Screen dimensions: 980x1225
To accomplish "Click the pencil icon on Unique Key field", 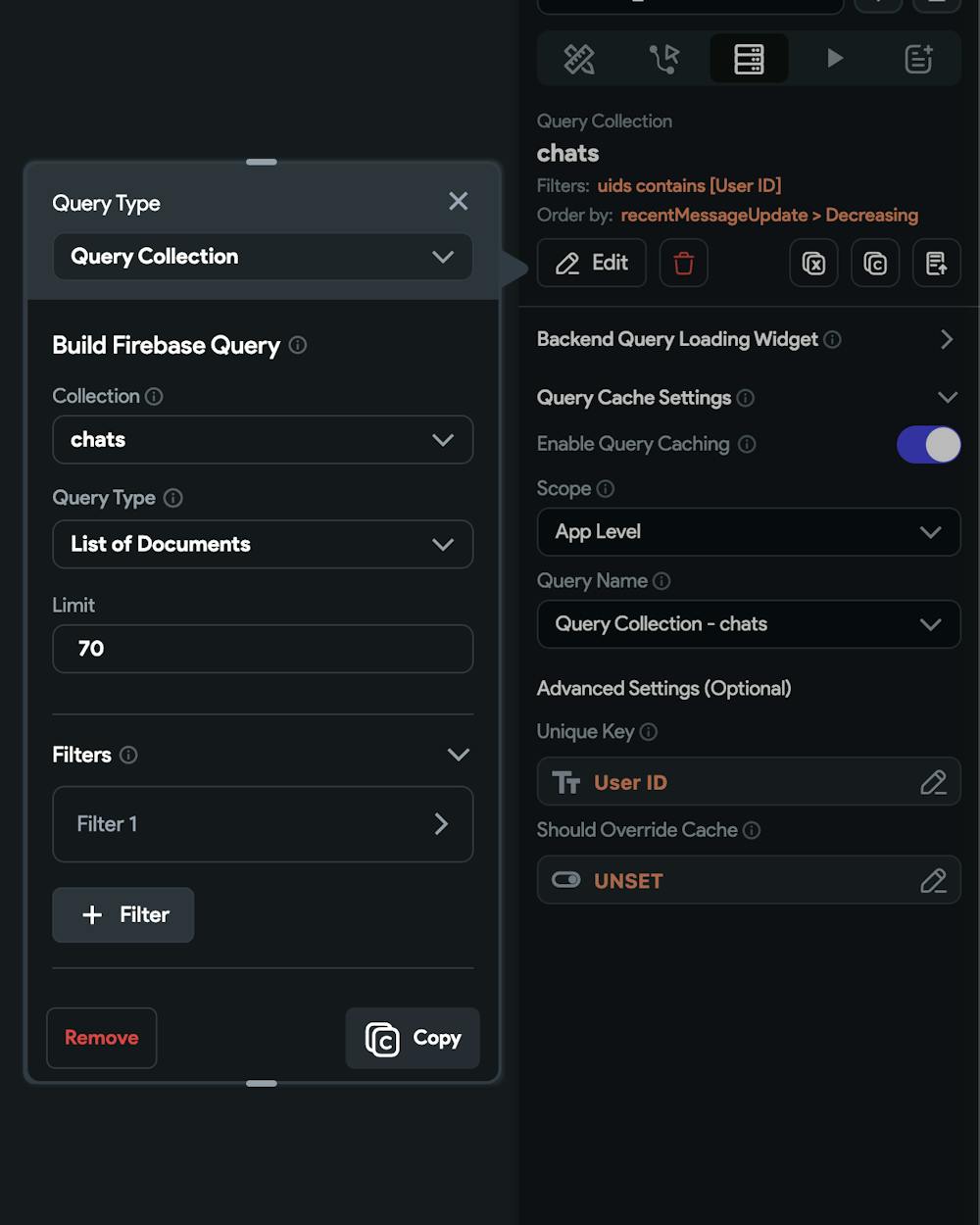I will pos(933,782).
